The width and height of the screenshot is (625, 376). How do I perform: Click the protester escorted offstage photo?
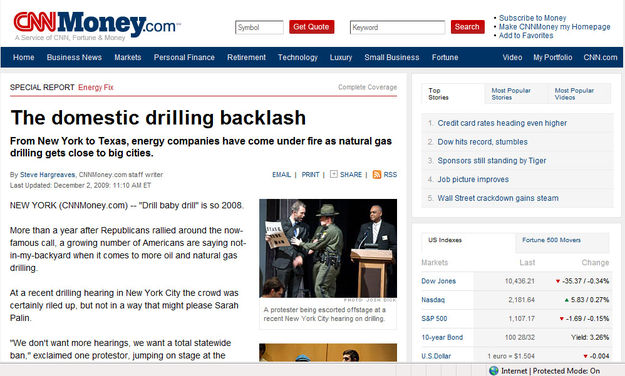[328, 248]
